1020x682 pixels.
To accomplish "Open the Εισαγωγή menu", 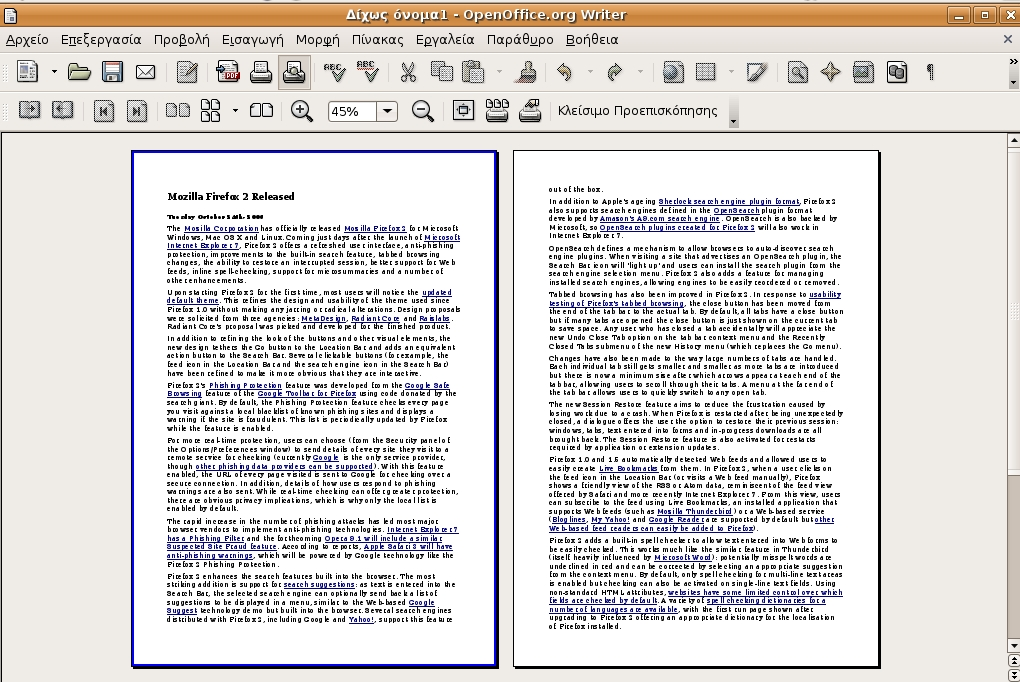I will [252, 40].
